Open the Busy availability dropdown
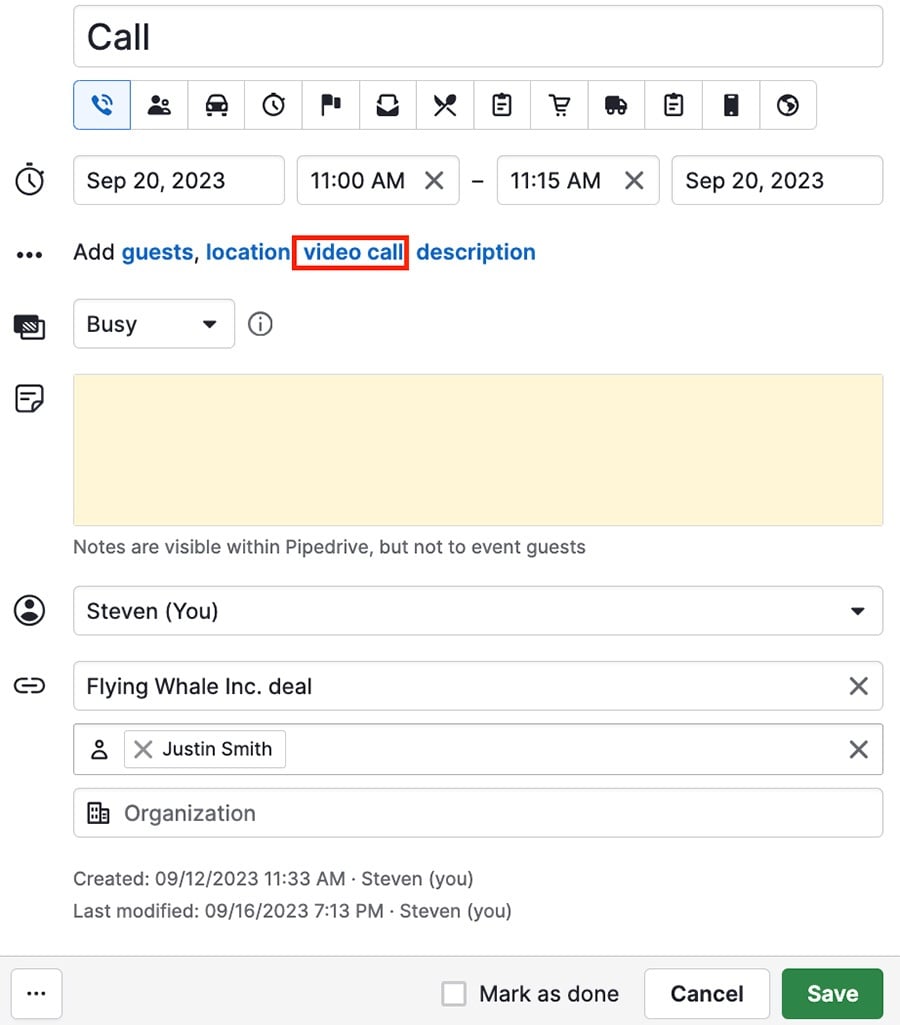 [x=153, y=323]
